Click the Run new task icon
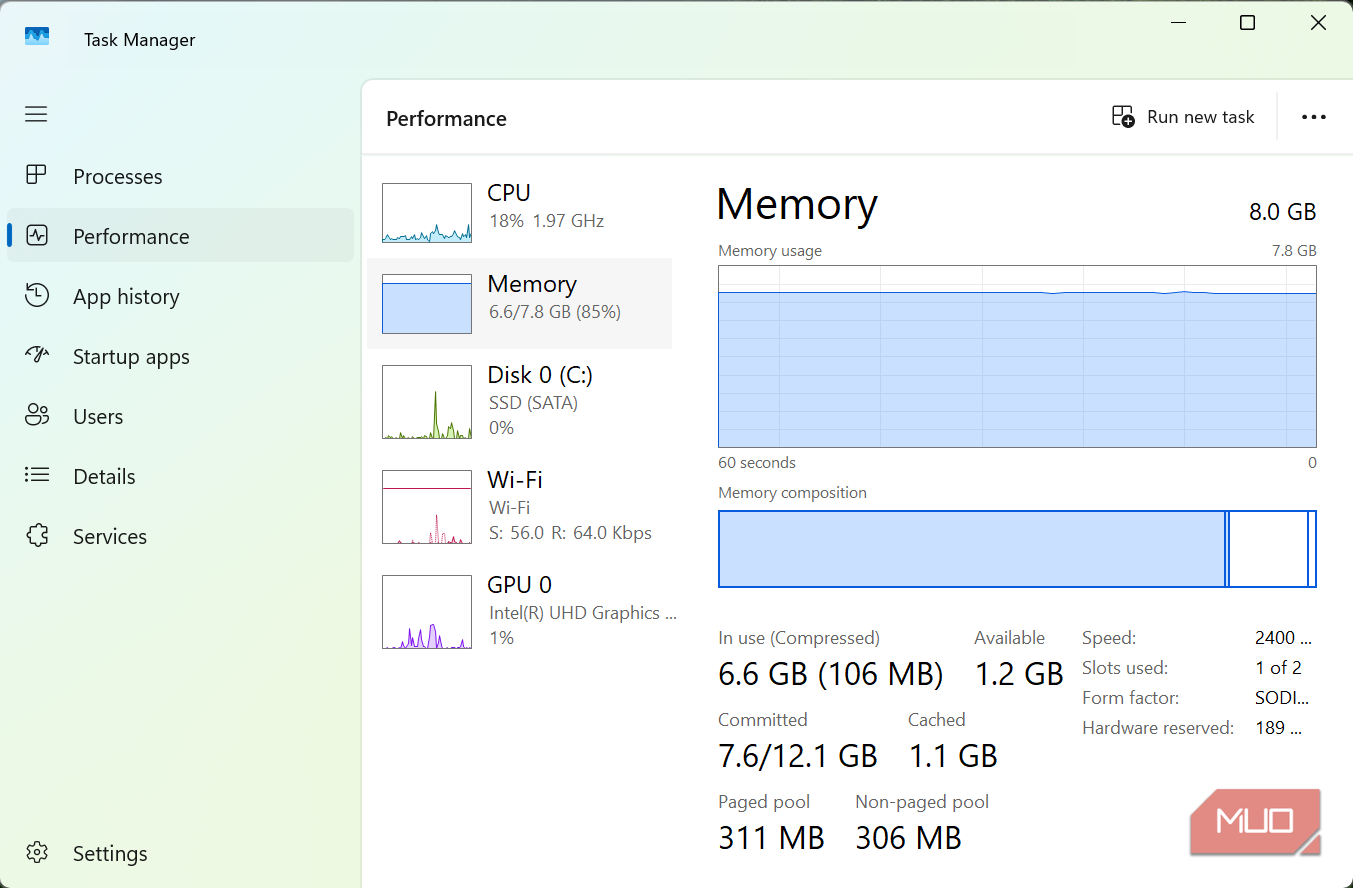Screen dimensions: 1353x888 [x=1123, y=117]
